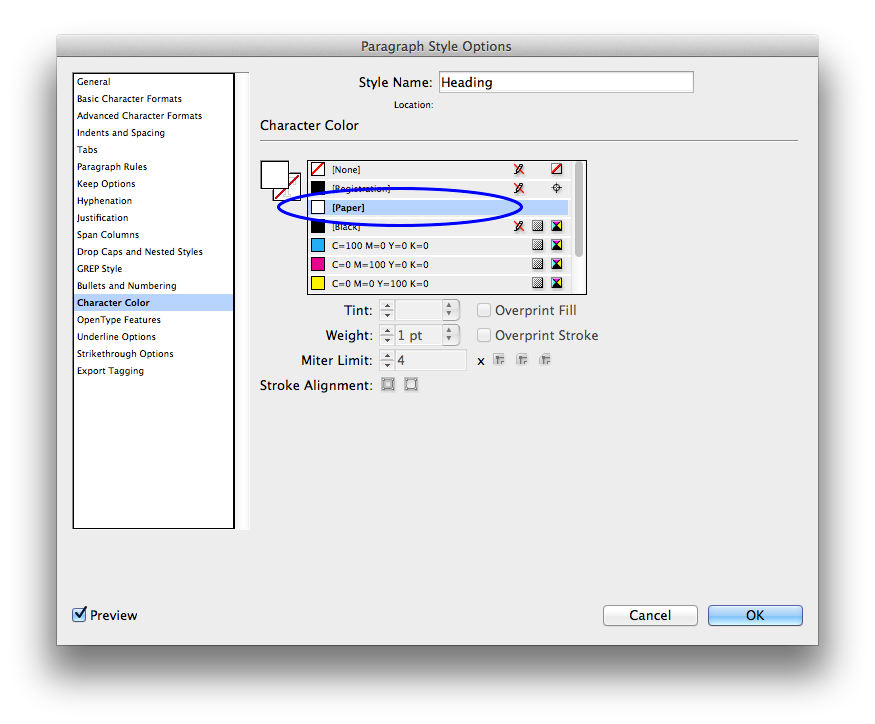This screenshot has width=875, height=724.
Task: Enable the Overprint Fill checkbox
Action: (484, 310)
